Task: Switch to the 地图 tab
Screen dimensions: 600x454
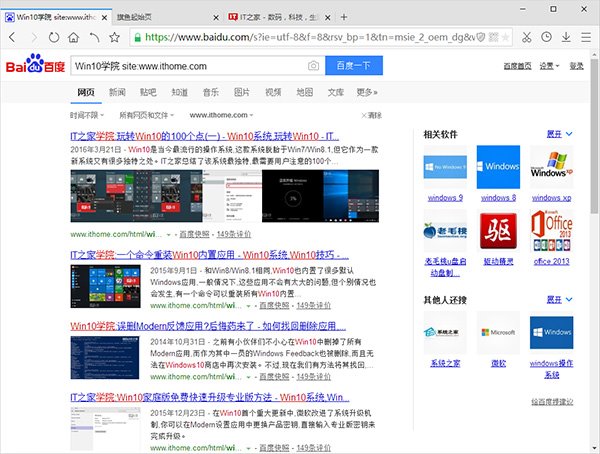Action: pyautogui.click(x=305, y=92)
